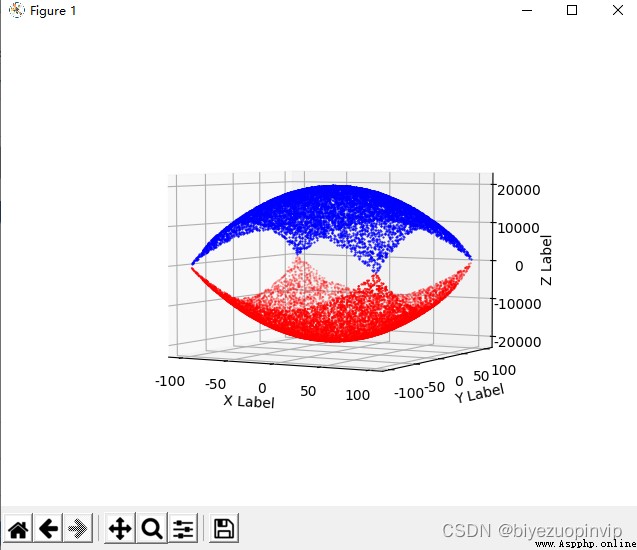The width and height of the screenshot is (637, 550).
Task: Activate the pan/move axes tool
Action: (120, 528)
